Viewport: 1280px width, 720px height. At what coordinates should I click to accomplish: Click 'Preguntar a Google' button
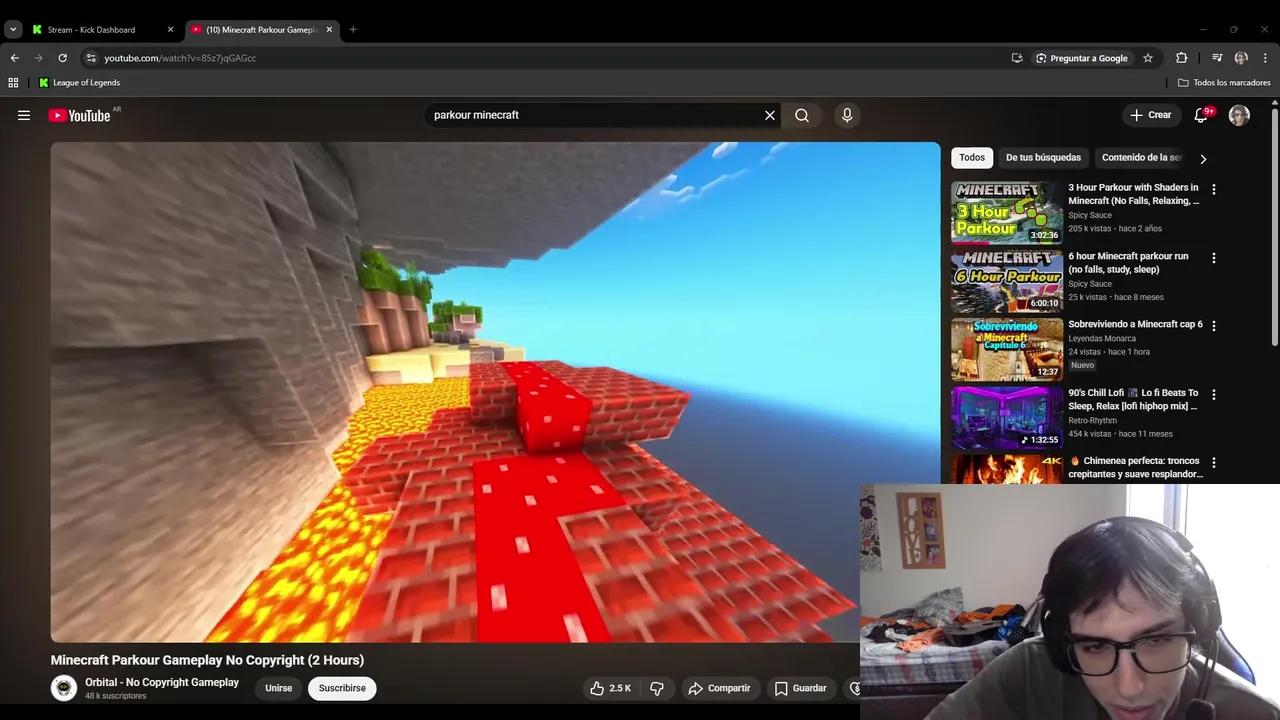[1081, 58]
